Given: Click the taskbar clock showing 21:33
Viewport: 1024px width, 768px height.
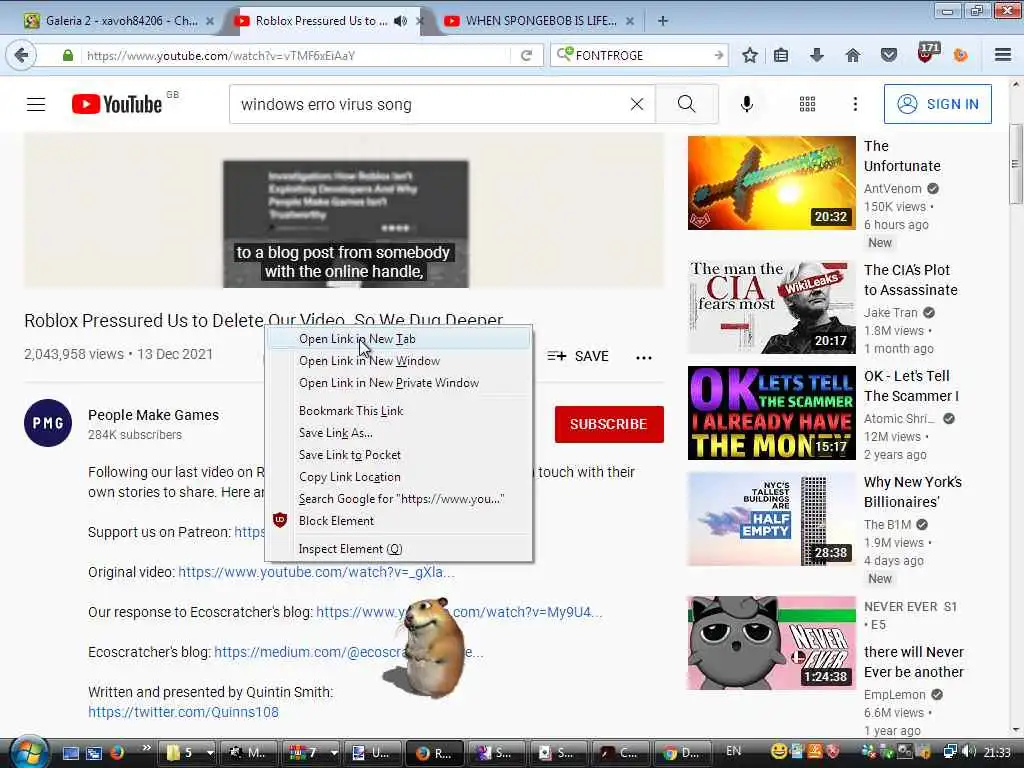Looking at the screenshot, I should 997,752.
